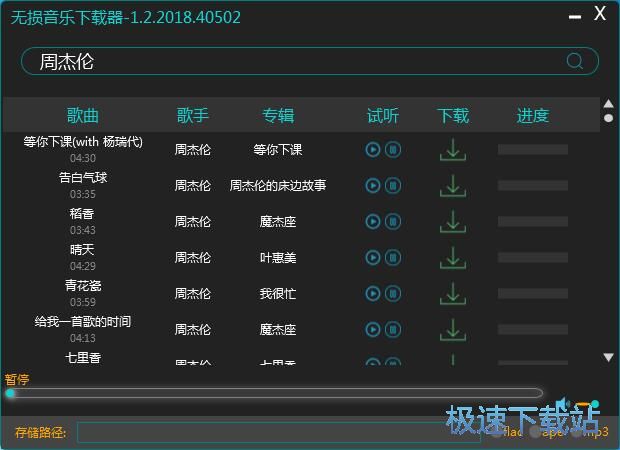The image size is (620, 450).
Task: Click the album name 叶惠美
Action: (278, 257)
